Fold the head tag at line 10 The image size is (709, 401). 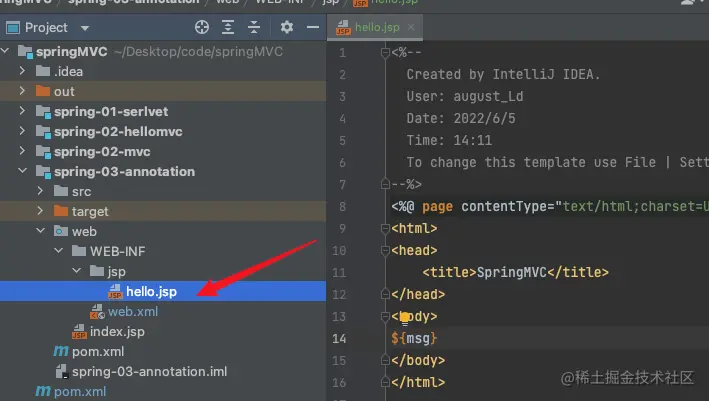[385, 250]
